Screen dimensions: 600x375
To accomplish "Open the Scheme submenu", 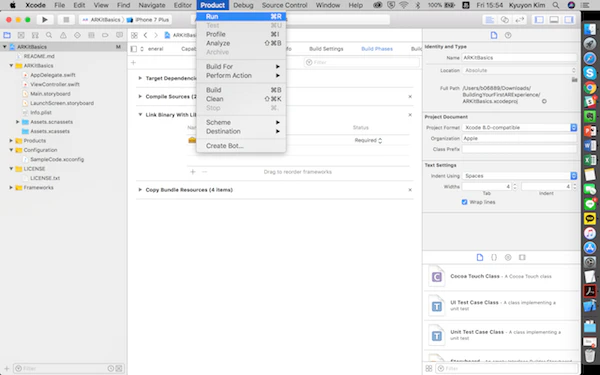I will (241, 122).
